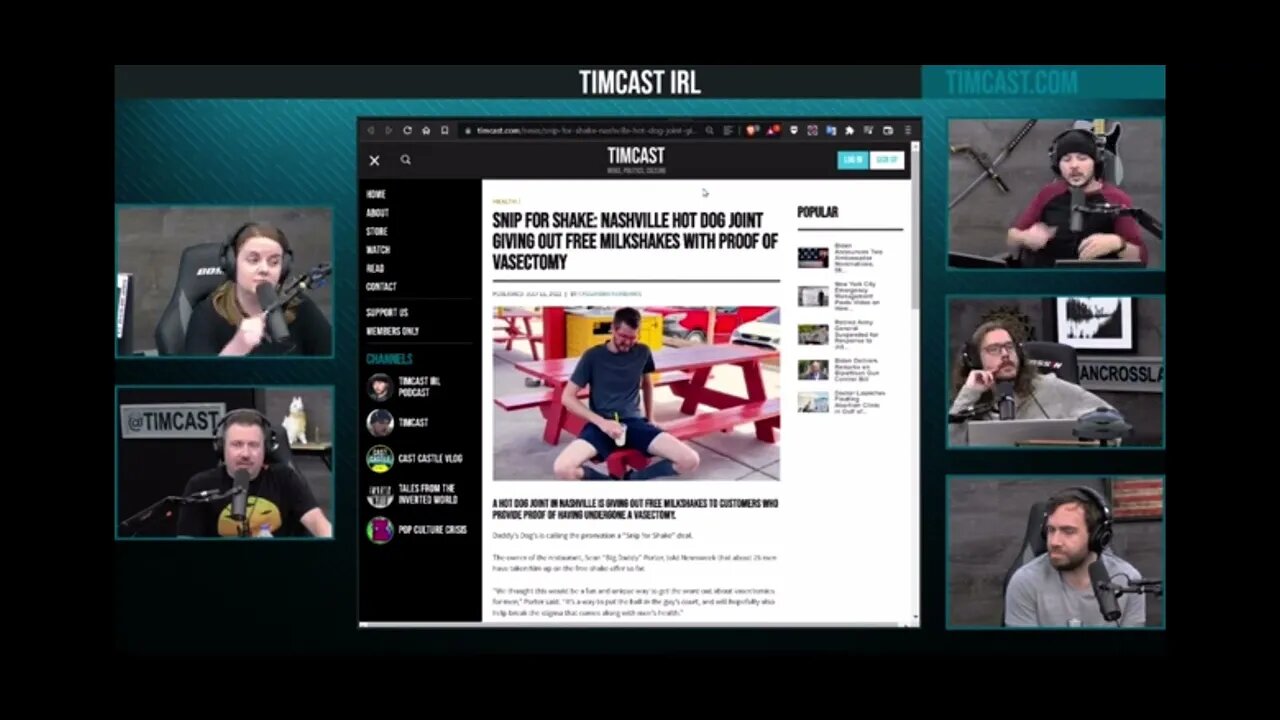Screen dimensions: 1280x720
Task: Click the Pop Culture Crisis channel avatar
Action: point(379,530)
